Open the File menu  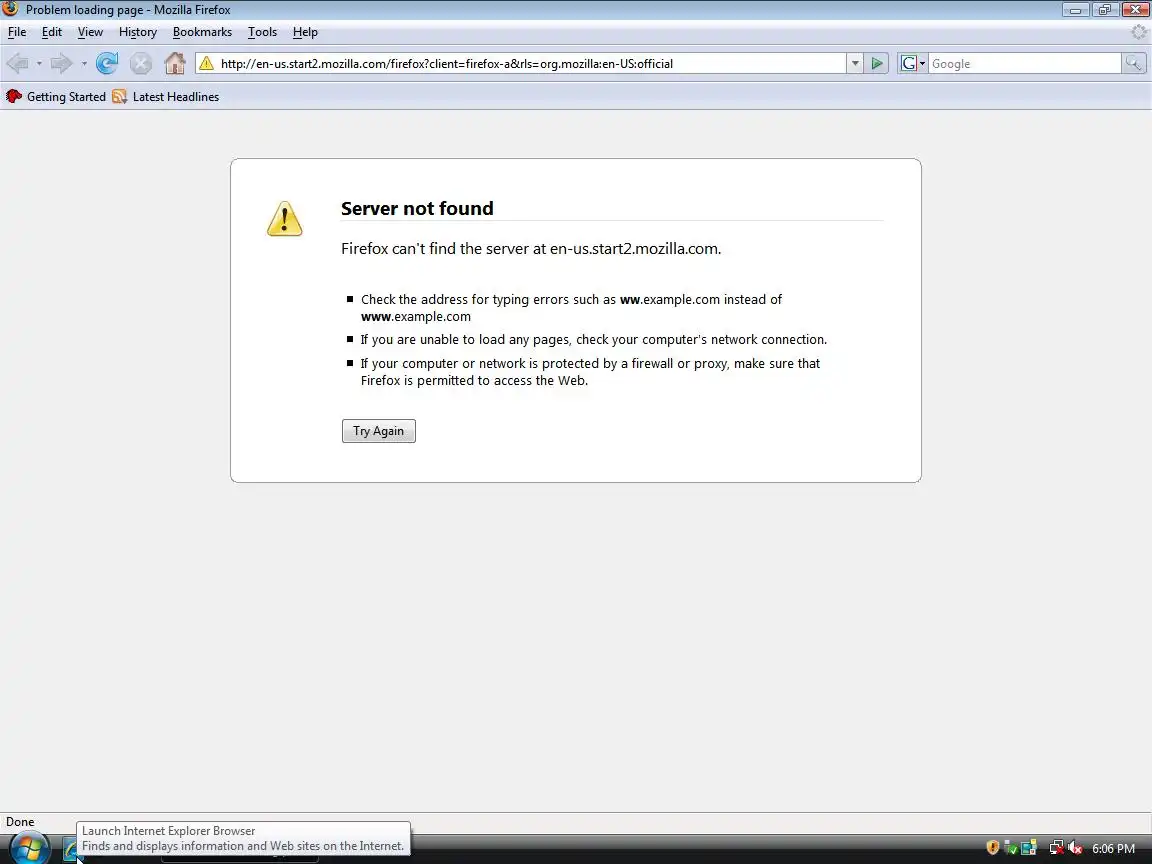(x=17, y=32)
